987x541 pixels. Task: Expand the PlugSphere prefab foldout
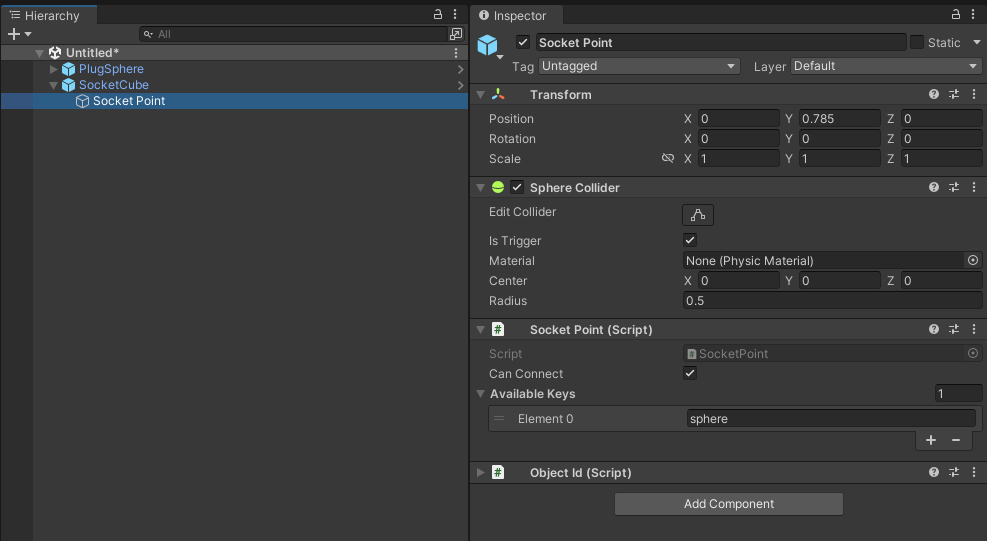[x=54, y=69]
